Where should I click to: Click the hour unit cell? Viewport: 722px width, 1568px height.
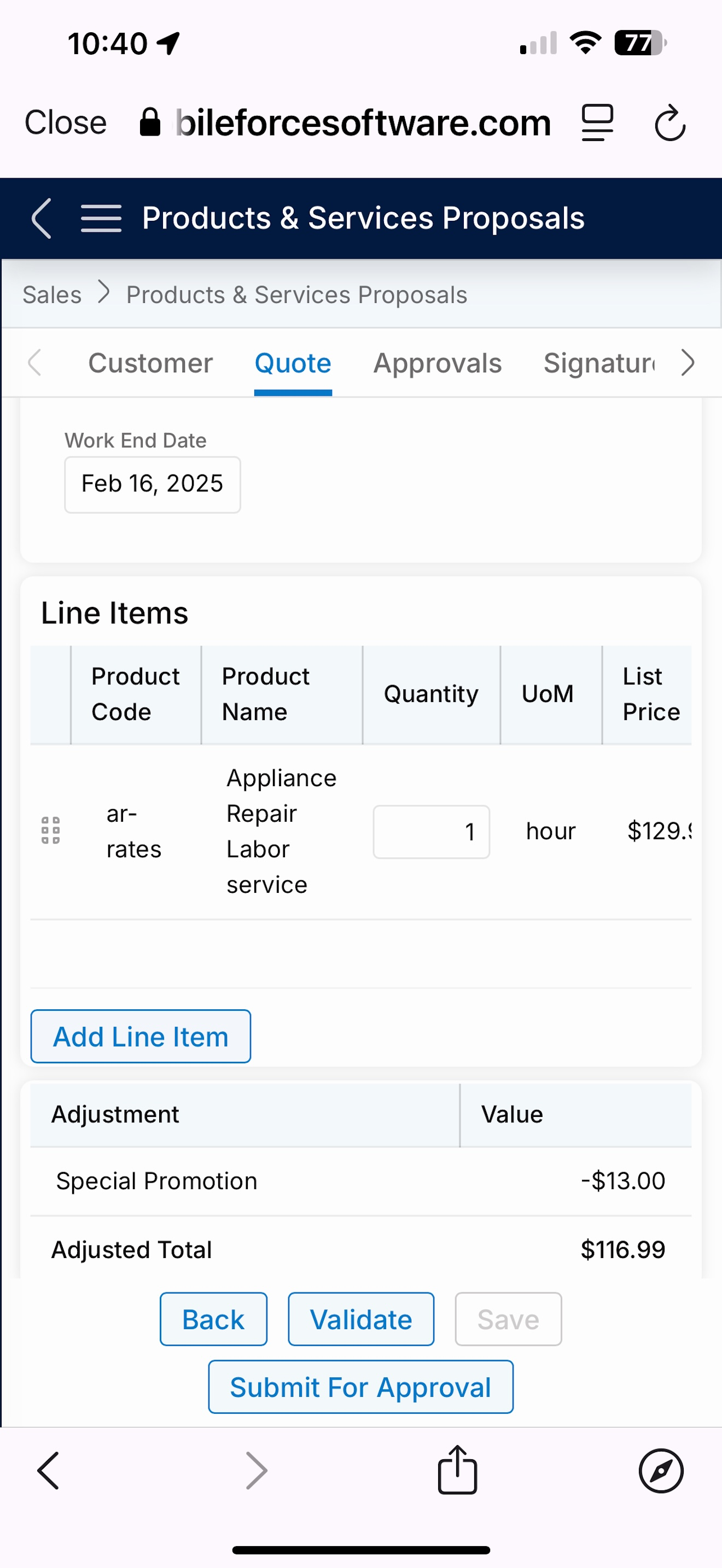pyautogui.click(x=551, y=832)
